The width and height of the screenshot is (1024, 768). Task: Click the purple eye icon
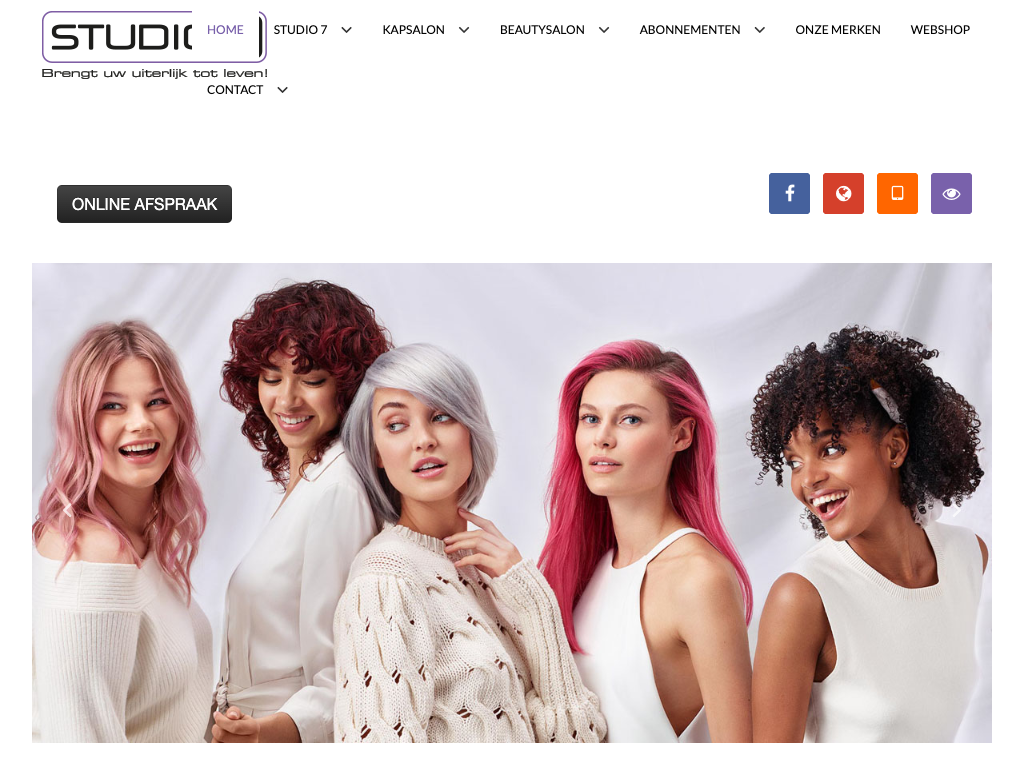click(x=951, y=193)
